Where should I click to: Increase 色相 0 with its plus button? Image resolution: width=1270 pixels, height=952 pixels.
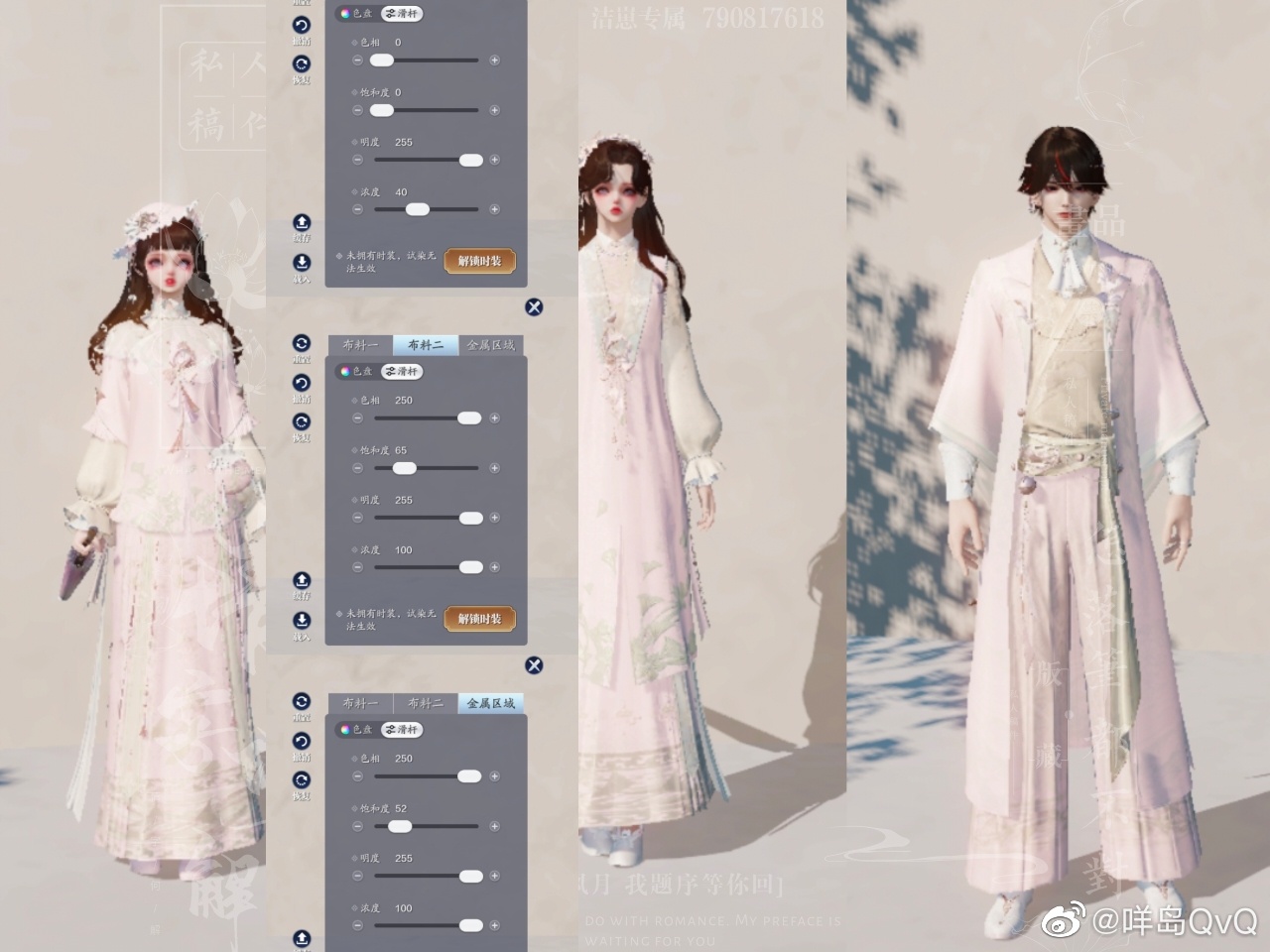[495, 60]
